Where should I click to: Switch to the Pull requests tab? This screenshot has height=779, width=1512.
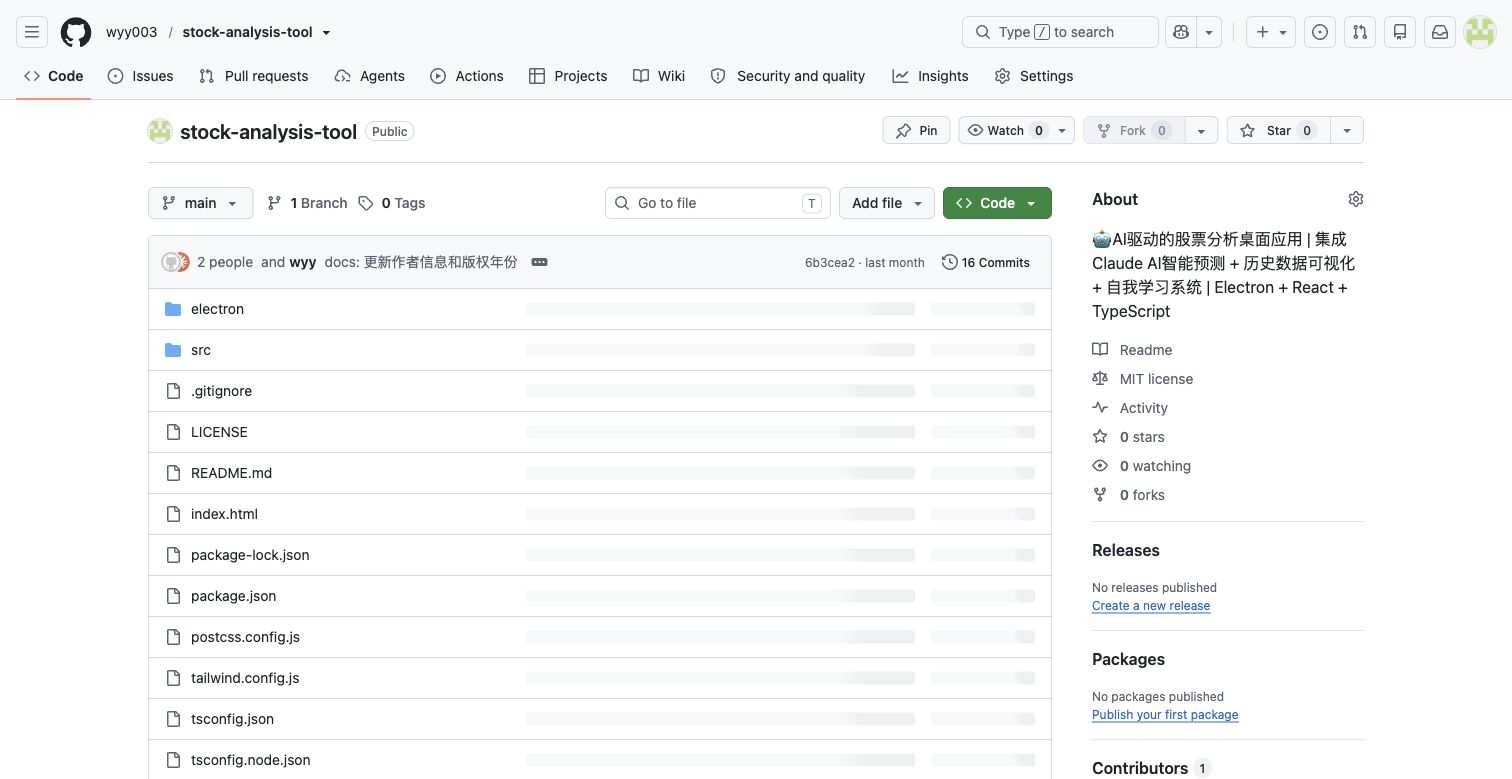point(254,76)
